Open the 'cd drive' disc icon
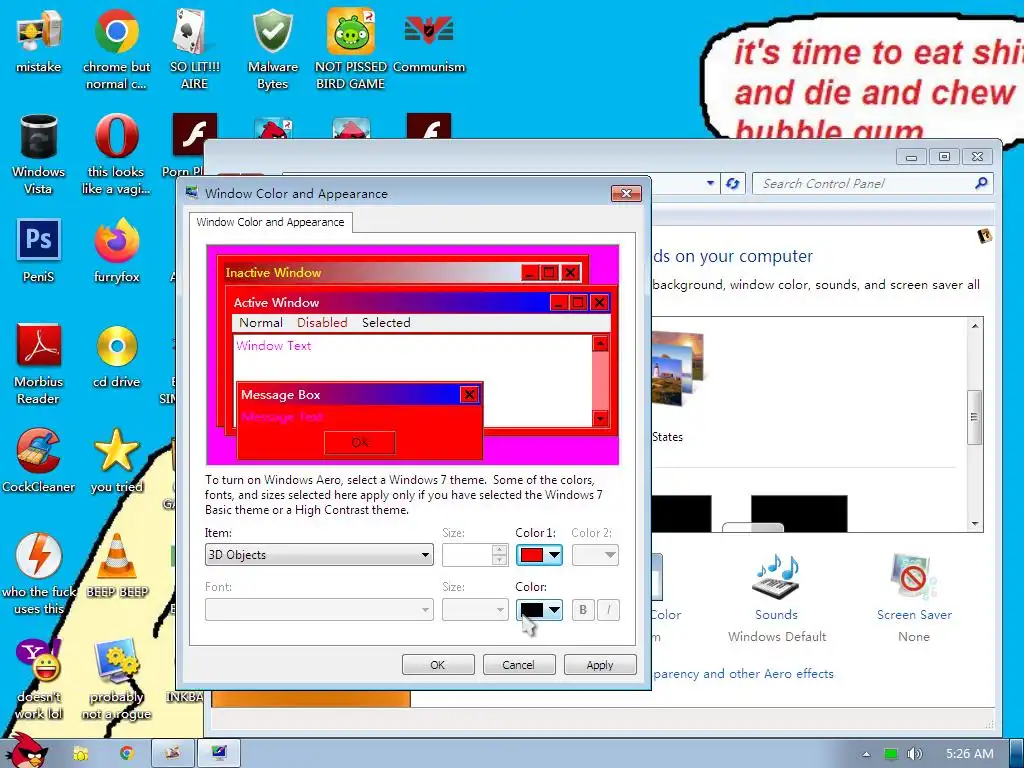Viewport: 1024px width, 768px height. [116, 345]
